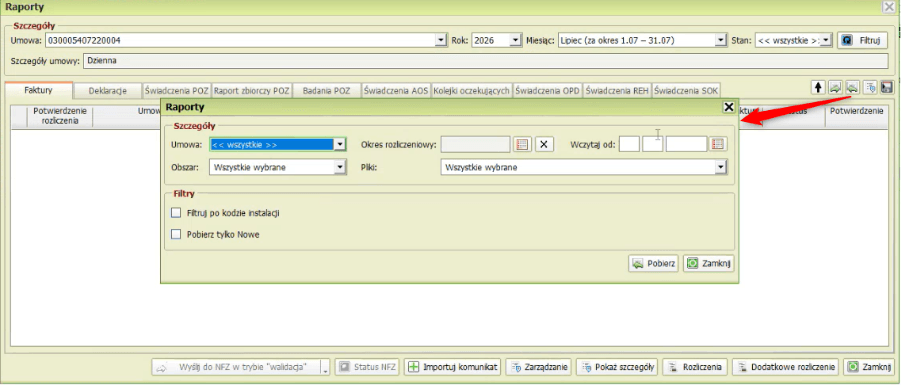The image size is (901, 385).
Task: Open calendar picker for Wczytaj od
Action: tap(718, 144)
